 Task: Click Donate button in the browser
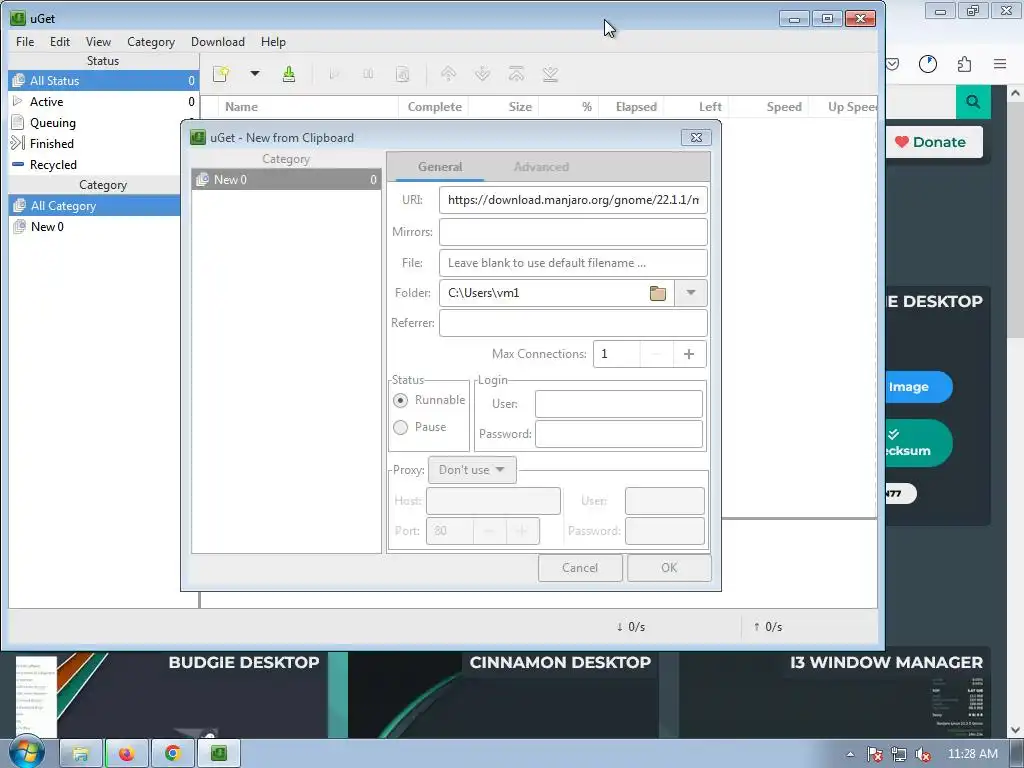click(935, 142)
